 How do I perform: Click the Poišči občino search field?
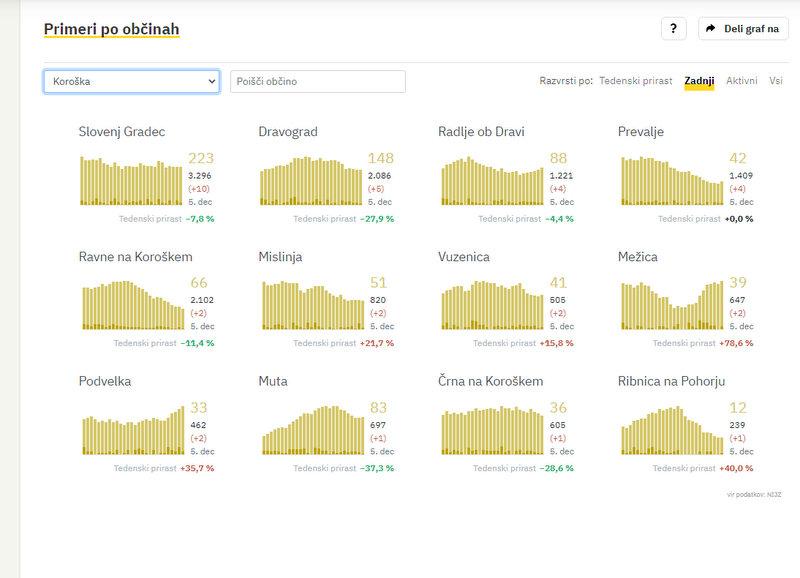(x=317, y=81)
